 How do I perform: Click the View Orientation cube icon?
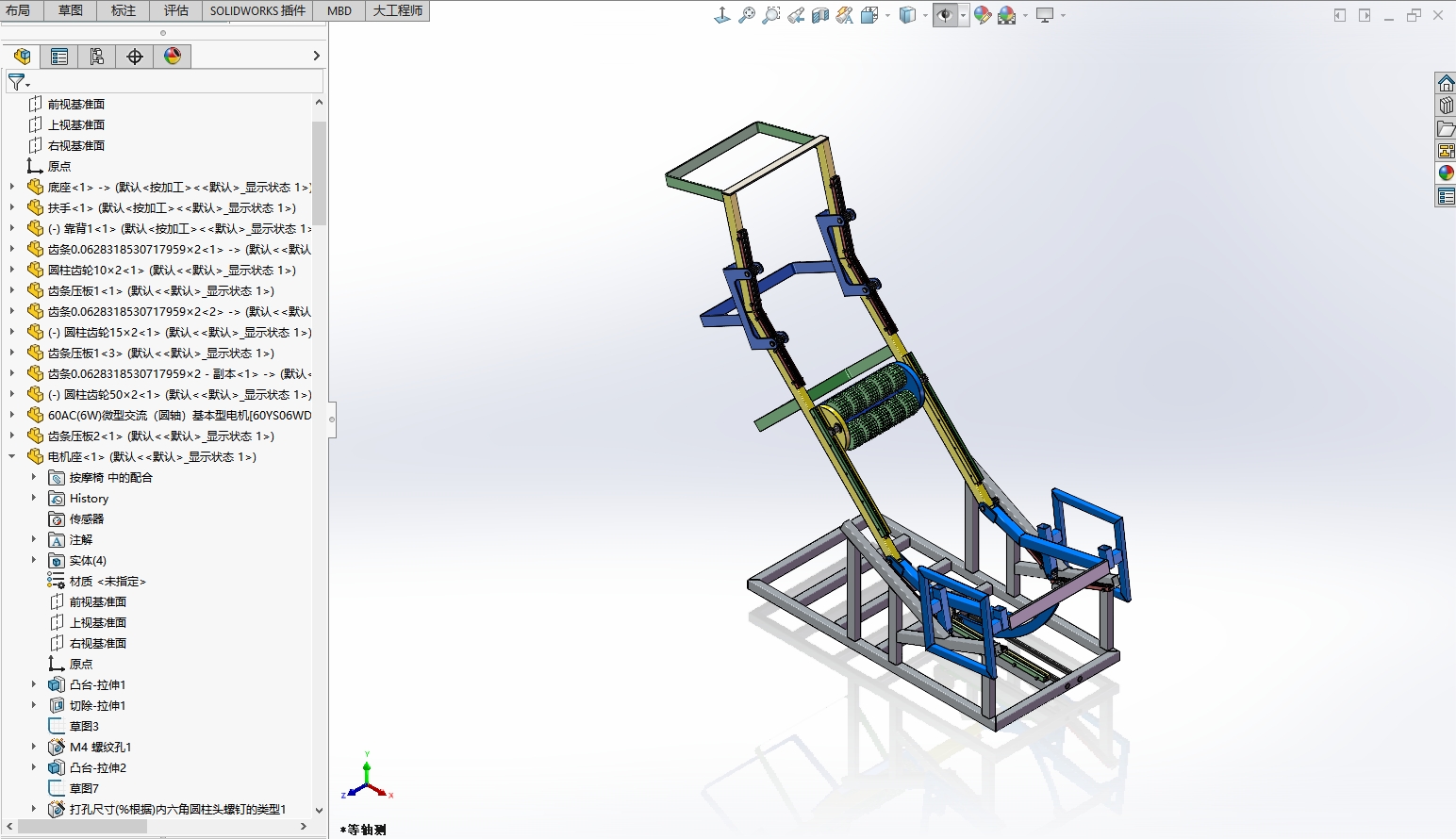(869, 15)
